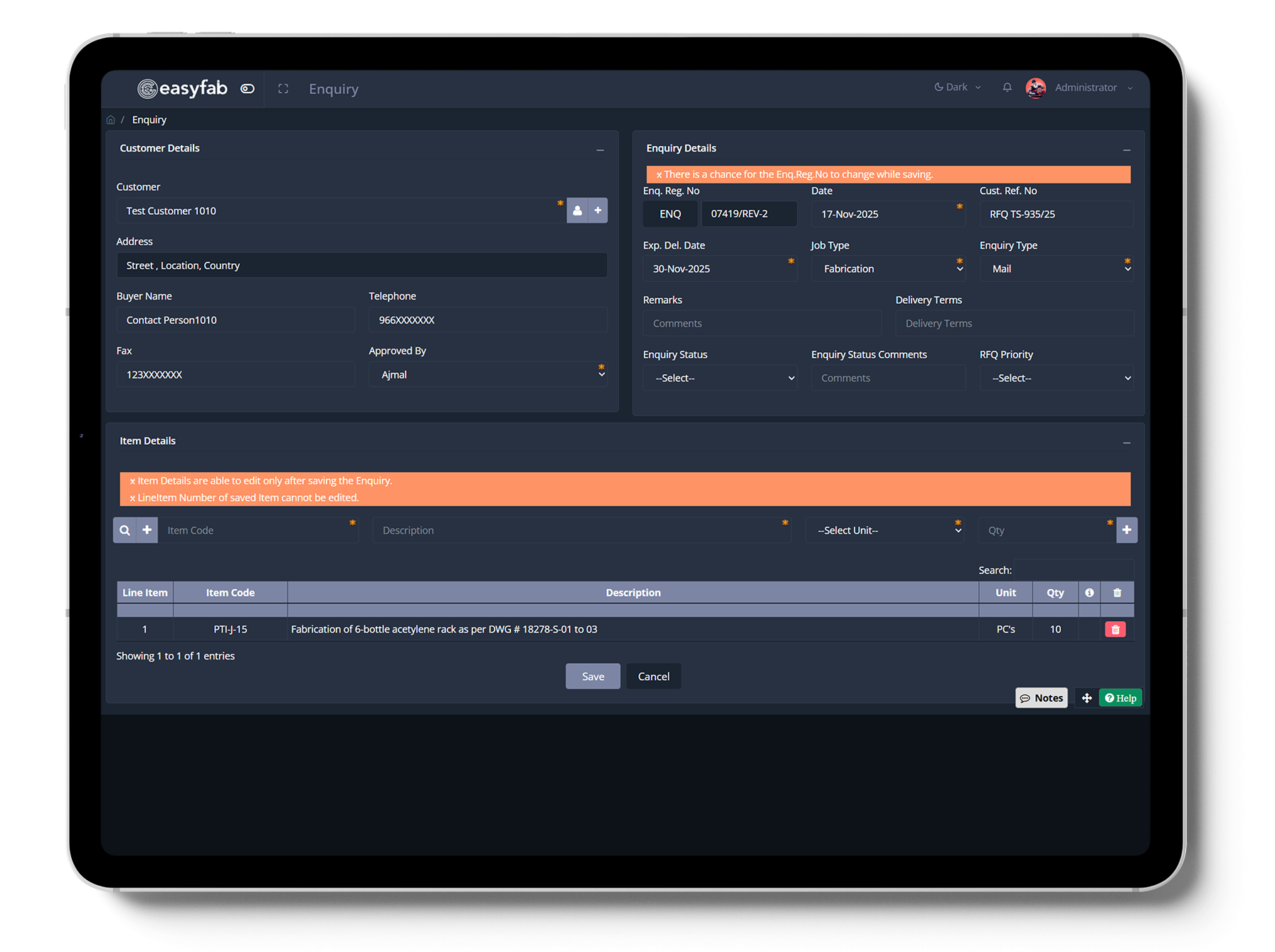
Task: Click the plus icon beside item search
Action: [x=147, y=530]
